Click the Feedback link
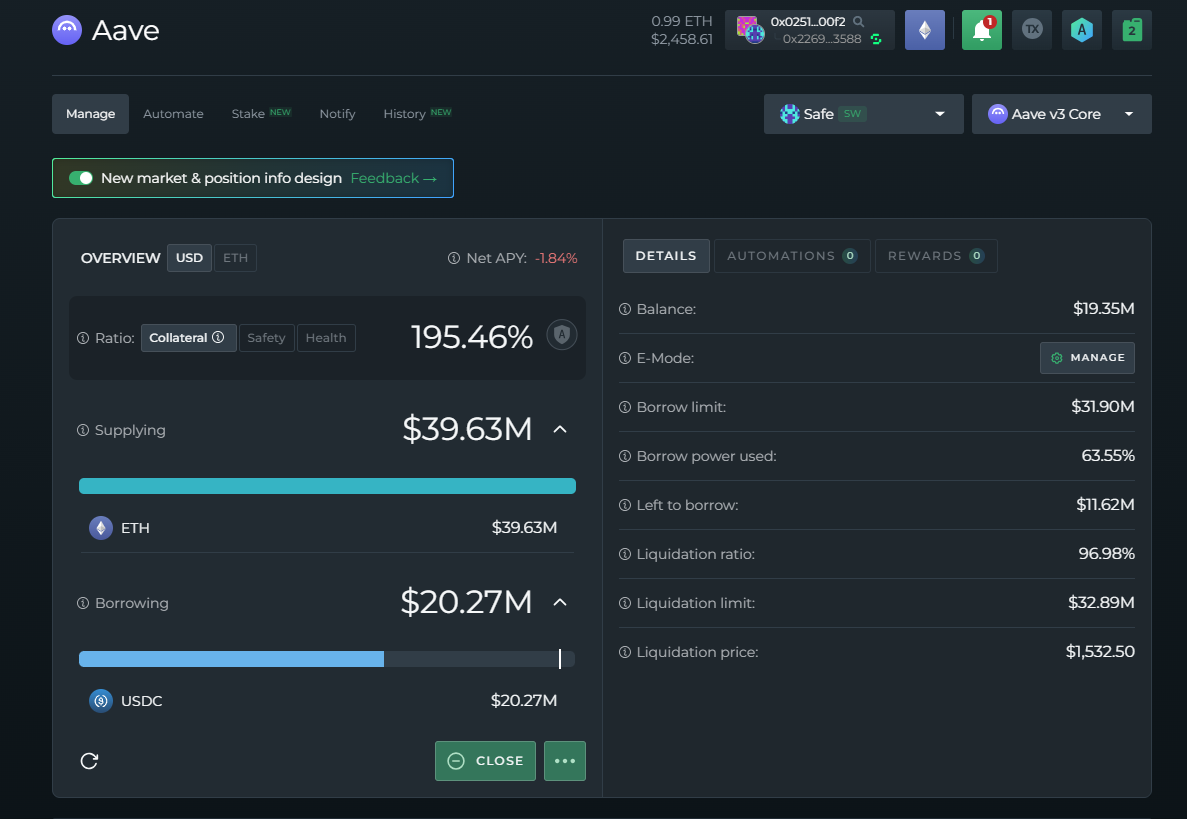The width and height of the screenshot is (1187, 819). (x=394, y=178)
